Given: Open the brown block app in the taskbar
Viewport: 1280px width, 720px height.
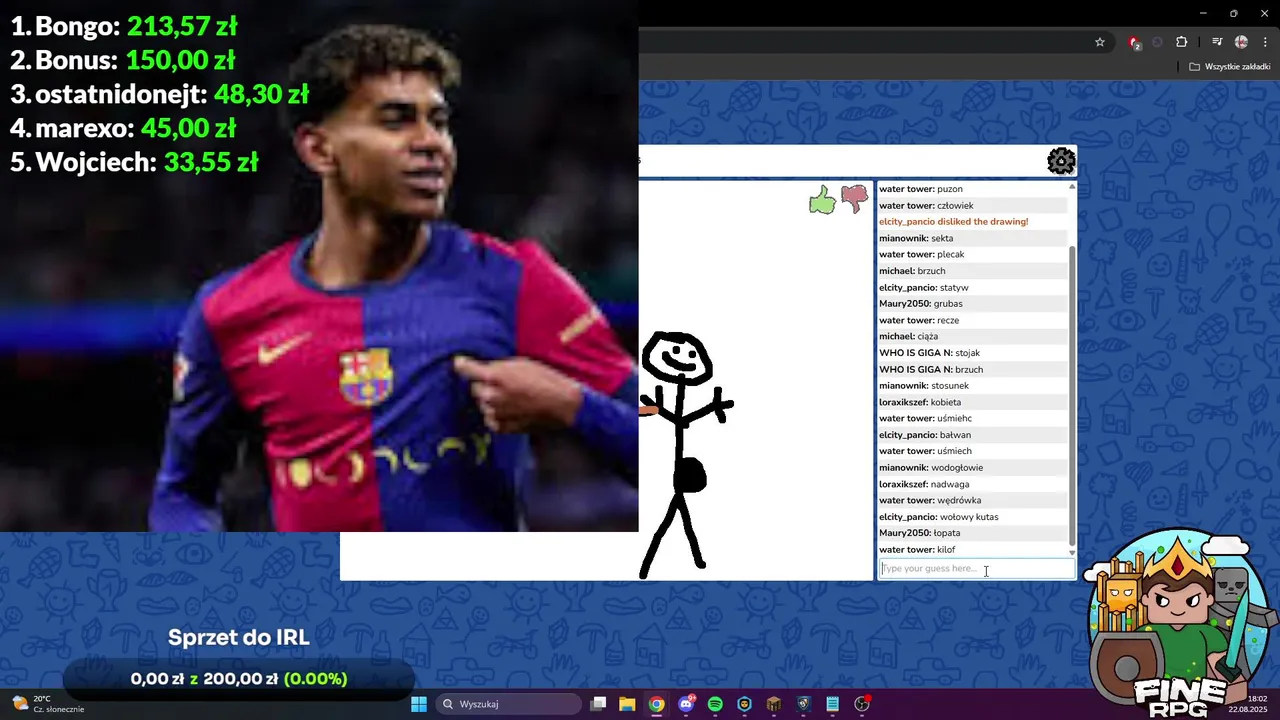Looking at the screenshot, I should pos(774,704).
